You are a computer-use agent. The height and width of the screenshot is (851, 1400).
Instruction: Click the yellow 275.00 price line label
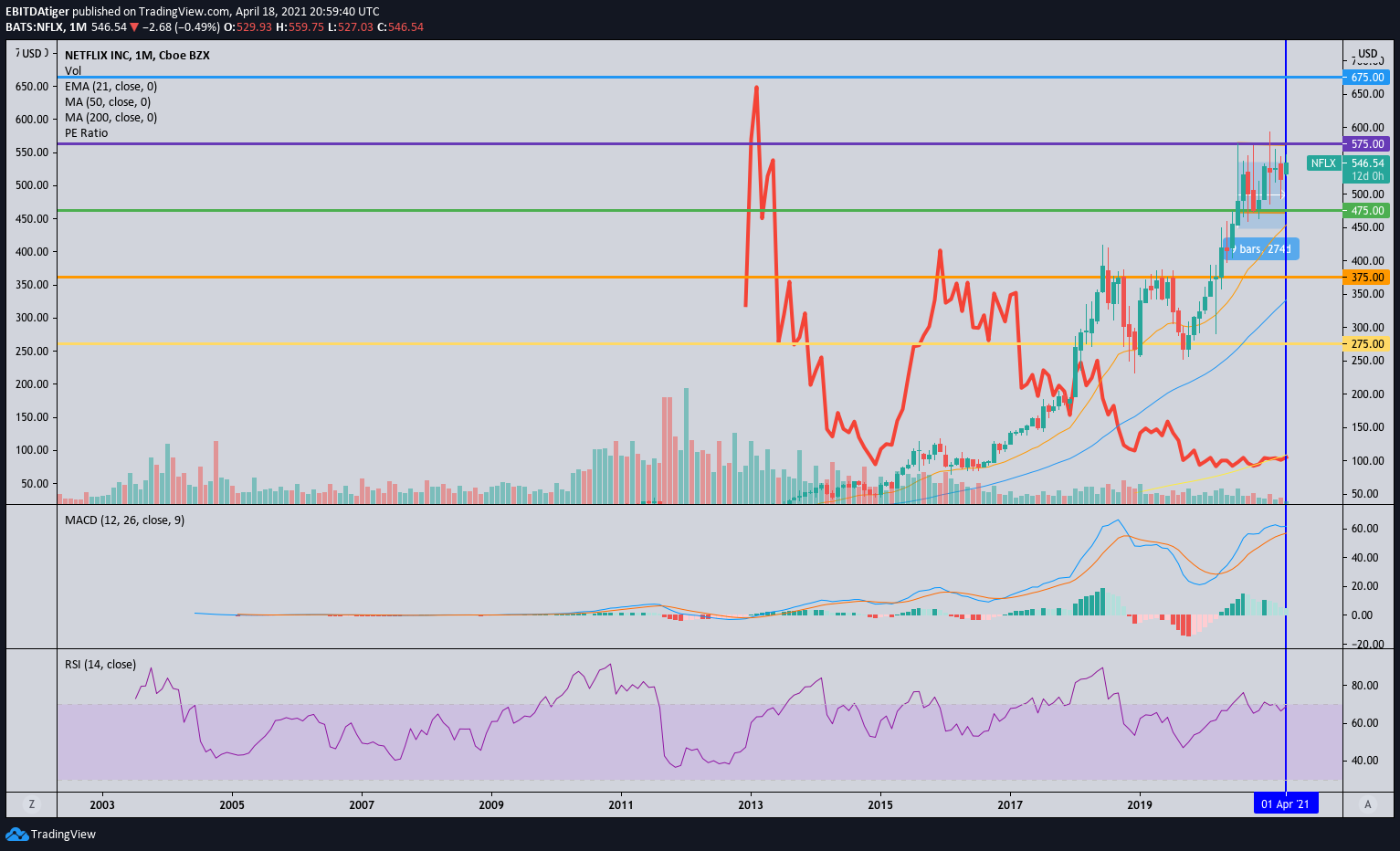click(1367, 344)
